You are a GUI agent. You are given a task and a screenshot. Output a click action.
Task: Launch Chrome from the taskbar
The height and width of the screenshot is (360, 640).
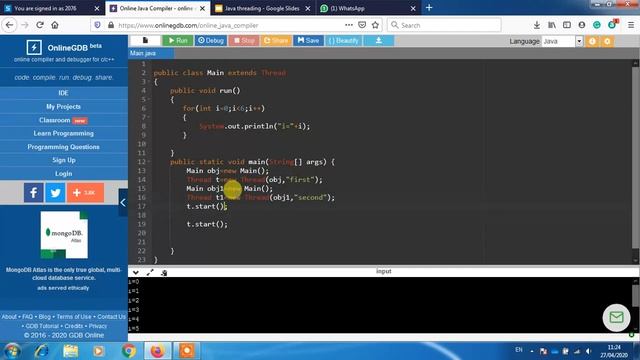(x=128, y=351)
